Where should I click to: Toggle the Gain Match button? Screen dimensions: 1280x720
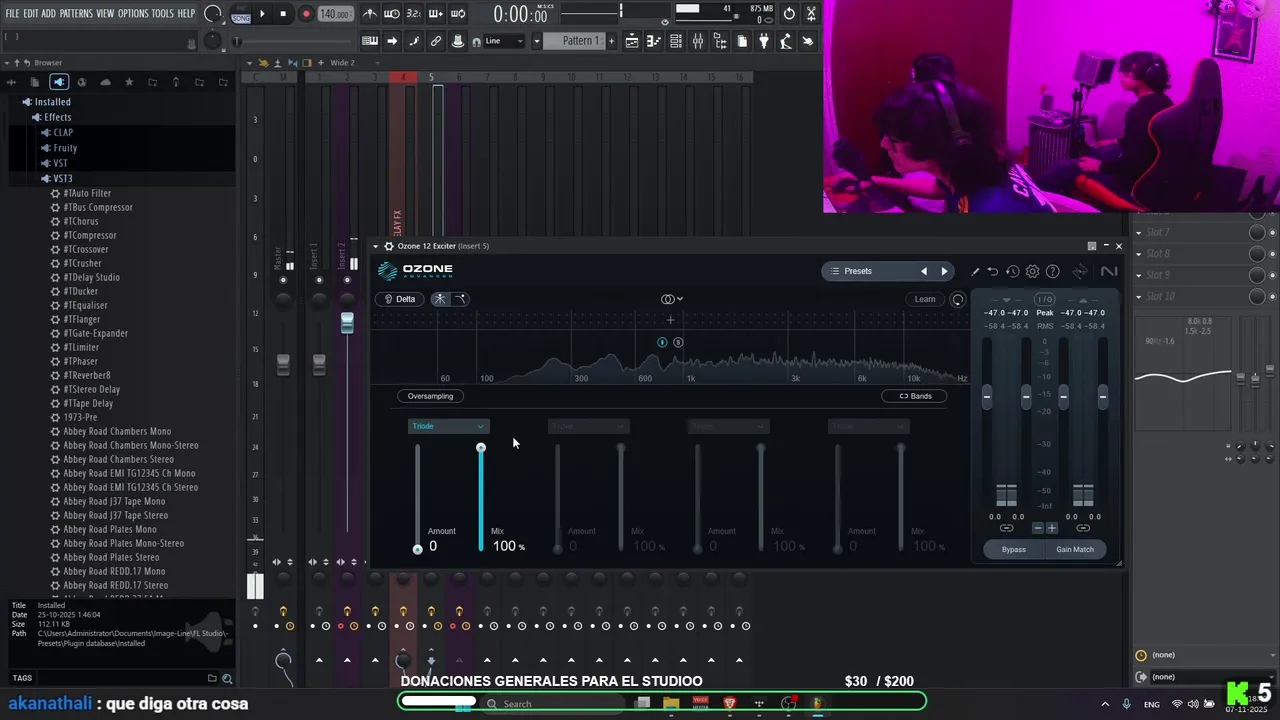point(1075,549)
